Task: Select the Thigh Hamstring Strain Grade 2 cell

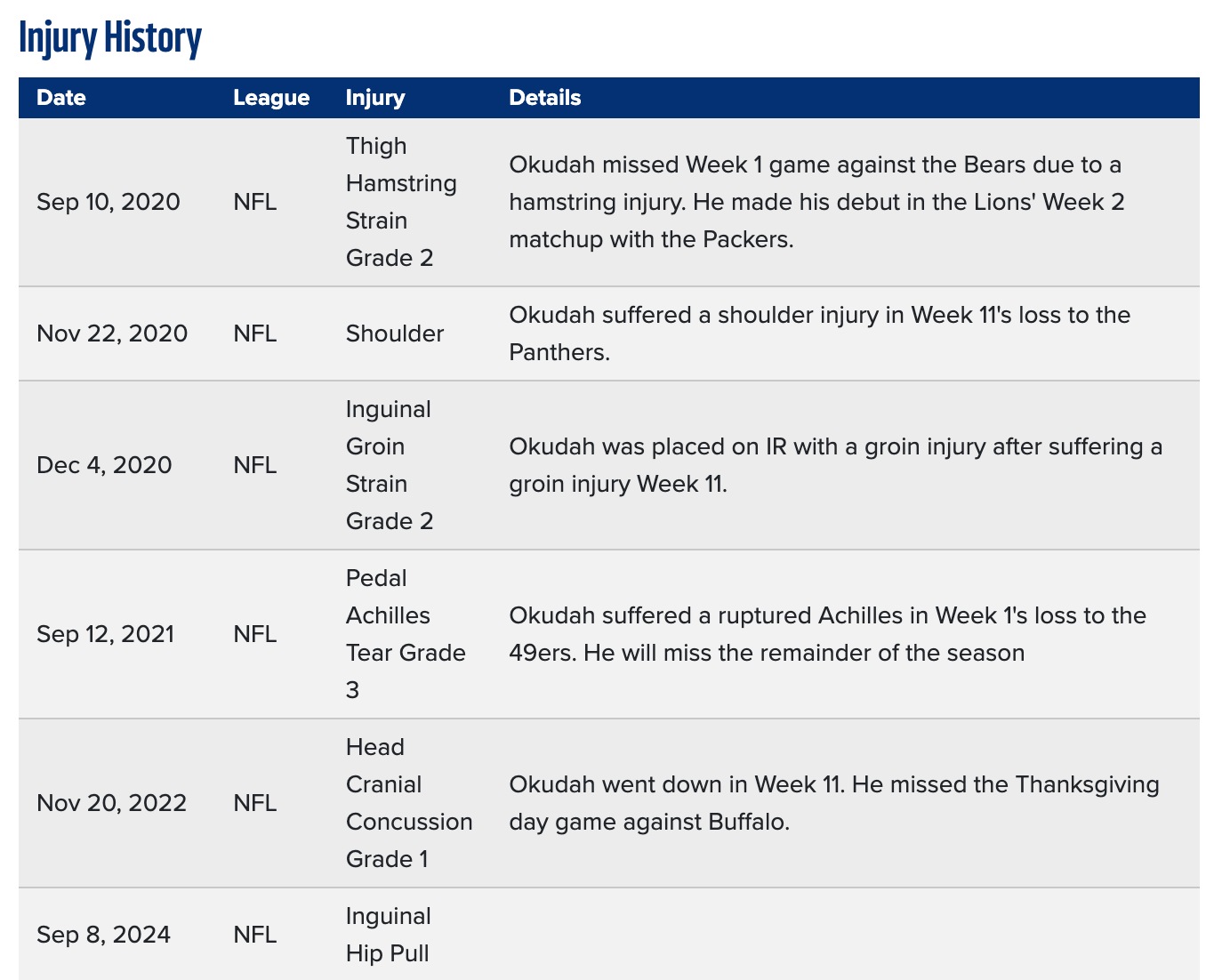Action: 401,202
